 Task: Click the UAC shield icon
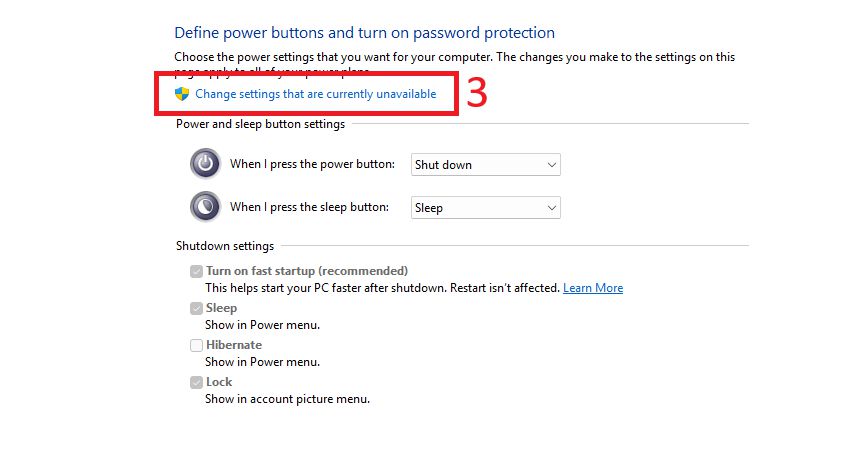pyautogui.click(x=182, y=94)
